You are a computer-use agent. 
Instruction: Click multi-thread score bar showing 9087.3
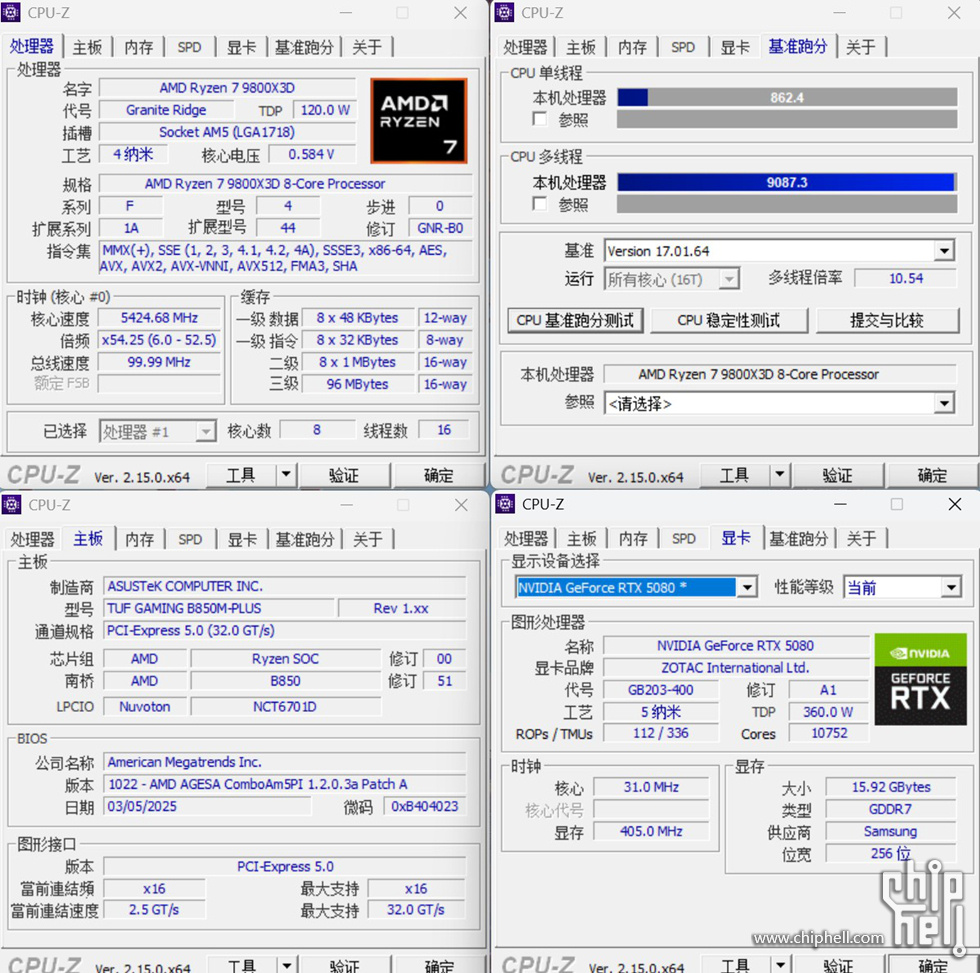click(787, 182)
